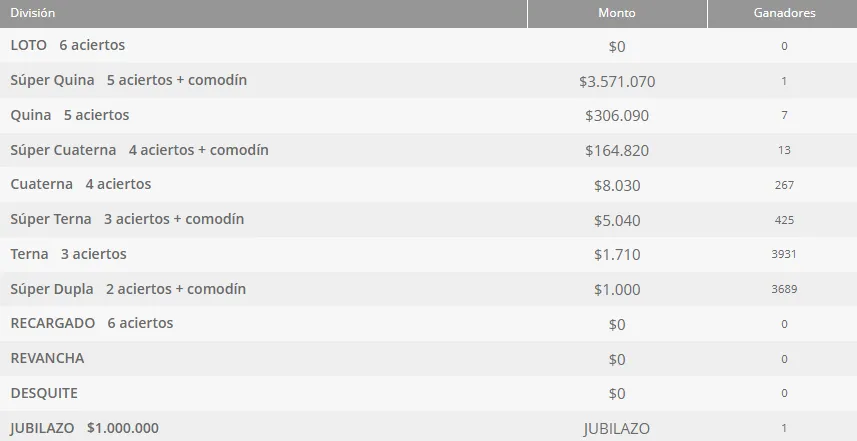The width and height of the screenshot is (857, 441).
Task: Select the 3931 winners count
Action: tap(784, 255)
